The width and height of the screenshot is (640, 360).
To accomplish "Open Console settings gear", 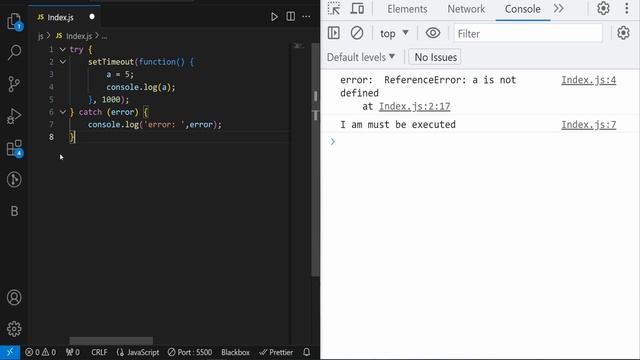I will (x=623, y=33).
